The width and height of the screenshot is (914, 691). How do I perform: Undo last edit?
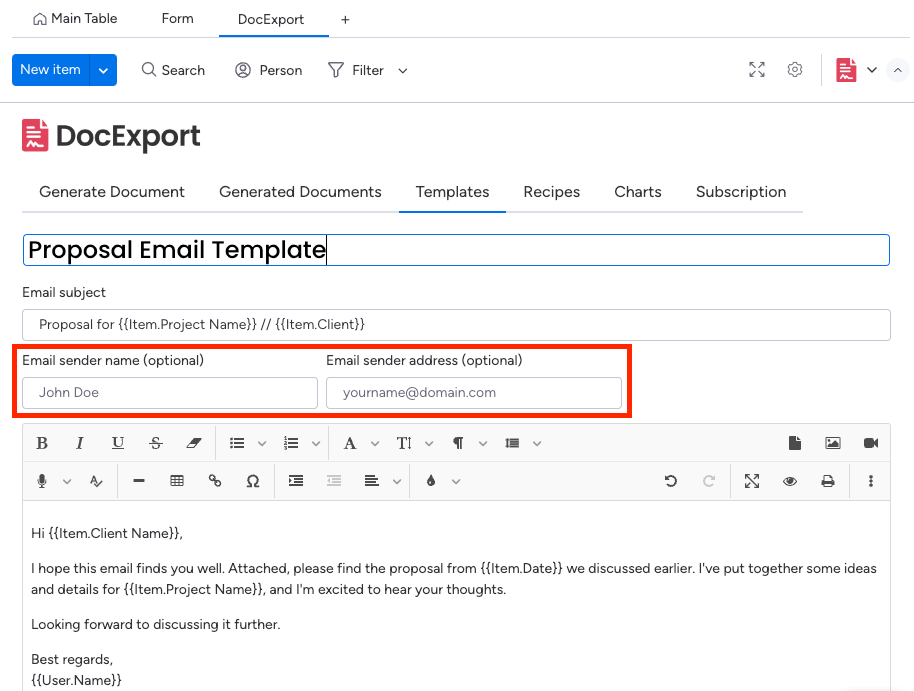pos(671,481)
